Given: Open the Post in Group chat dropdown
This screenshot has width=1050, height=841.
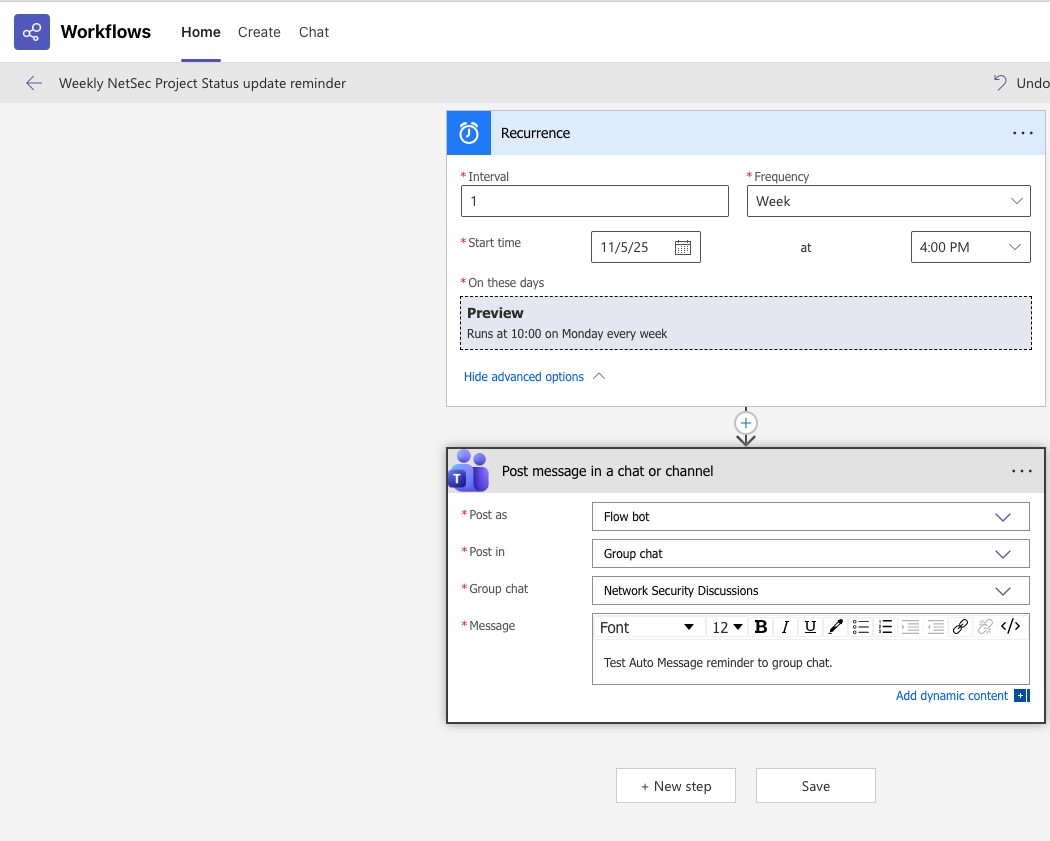Looking at the screenshot, I should [x=810, y=554].
